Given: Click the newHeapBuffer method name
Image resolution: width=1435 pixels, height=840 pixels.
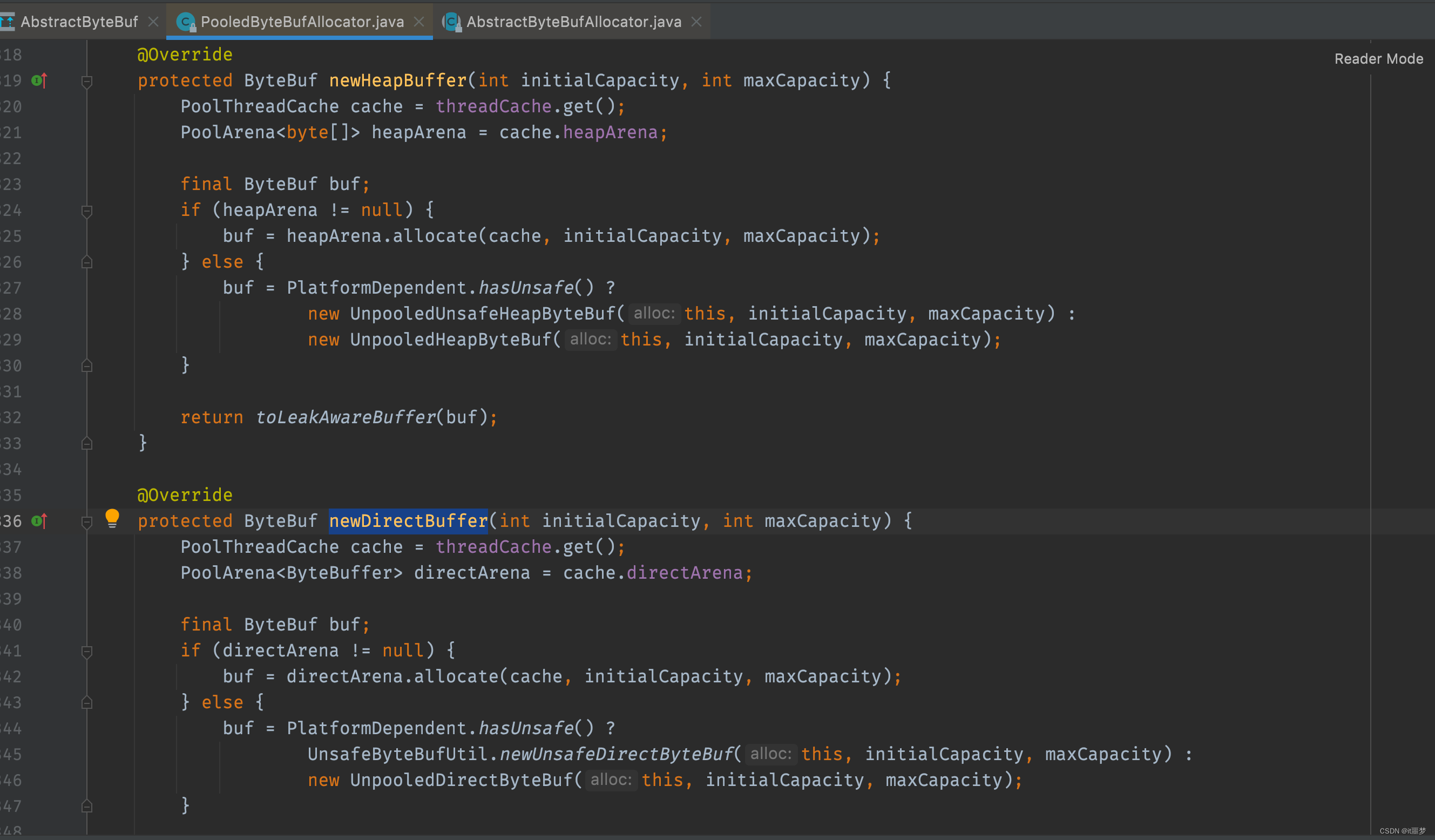Looking at the screenshot, I should 397,81.
